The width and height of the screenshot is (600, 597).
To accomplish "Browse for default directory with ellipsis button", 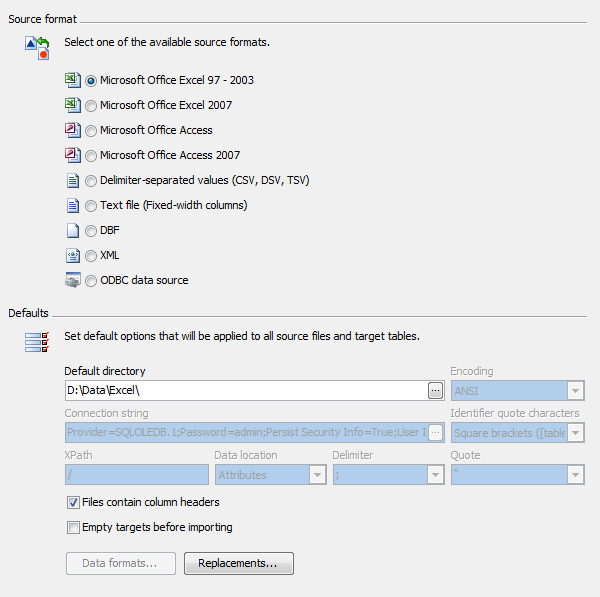I will [435, 391].
